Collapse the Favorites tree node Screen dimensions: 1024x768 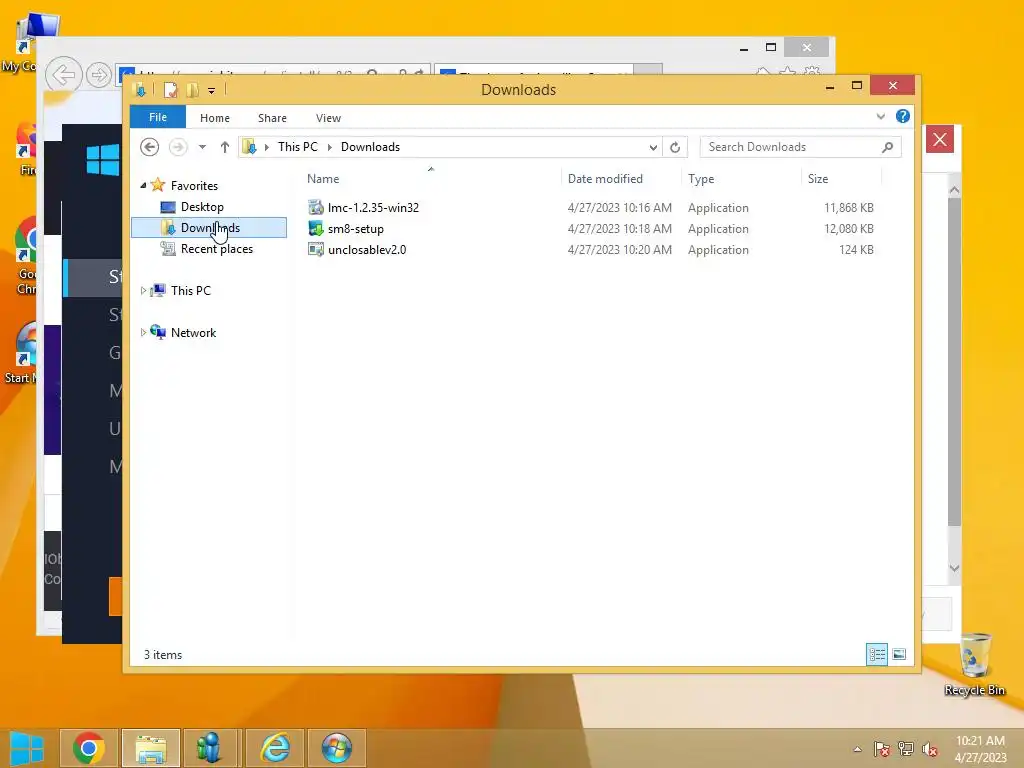143,185
